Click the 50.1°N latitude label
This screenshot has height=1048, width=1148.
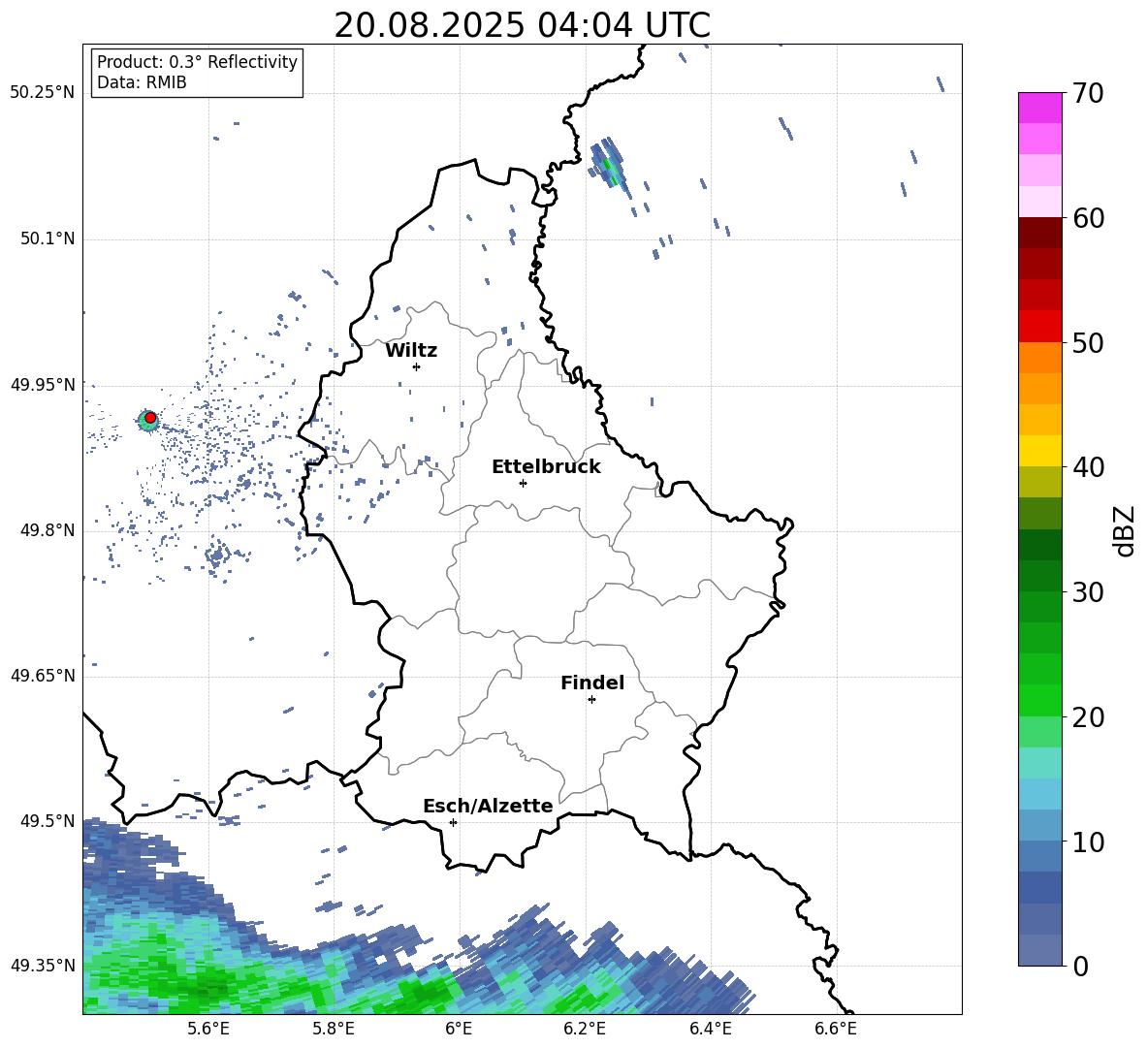point(48,238)
